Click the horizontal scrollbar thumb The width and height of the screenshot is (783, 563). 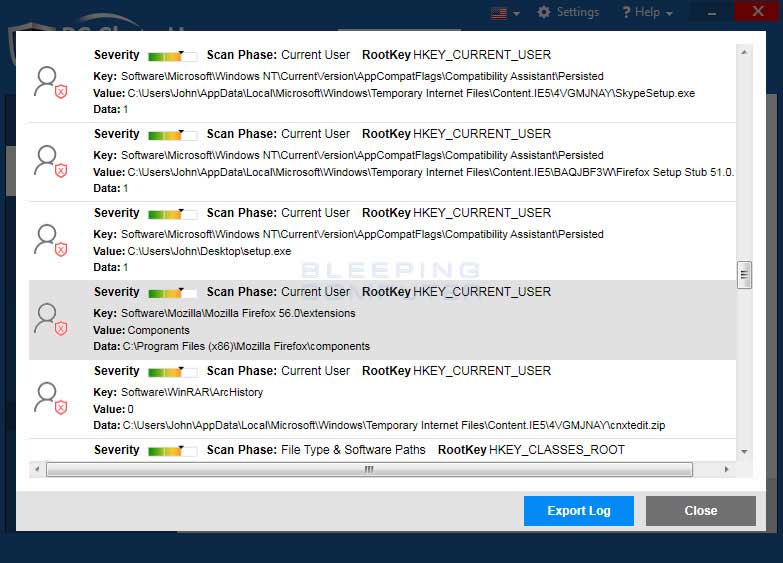pos(368,469)
